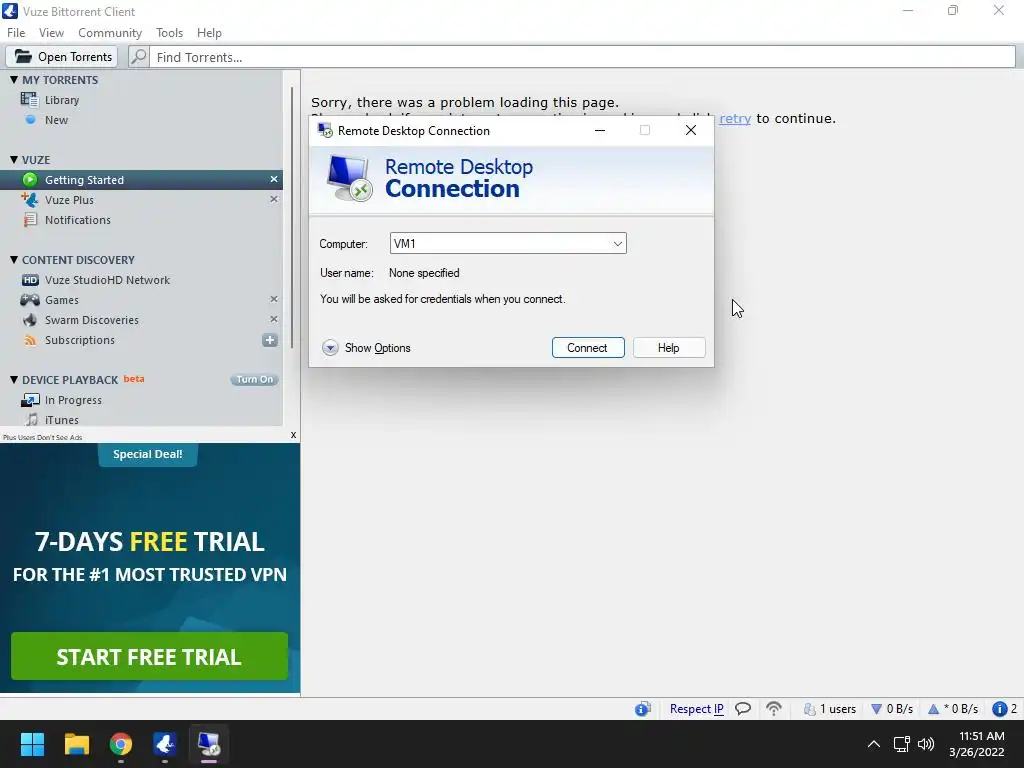Close the Getting Started sidebar entry
Image resolution: width=1024 pixels, height=768 pixels.
274,179
